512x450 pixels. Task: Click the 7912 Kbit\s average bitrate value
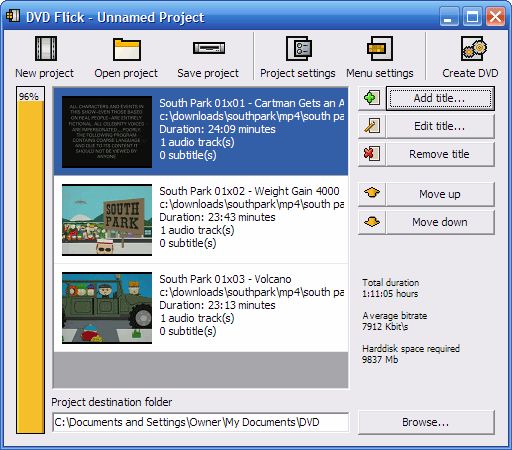pyautogui.click(x=385, y=327)
